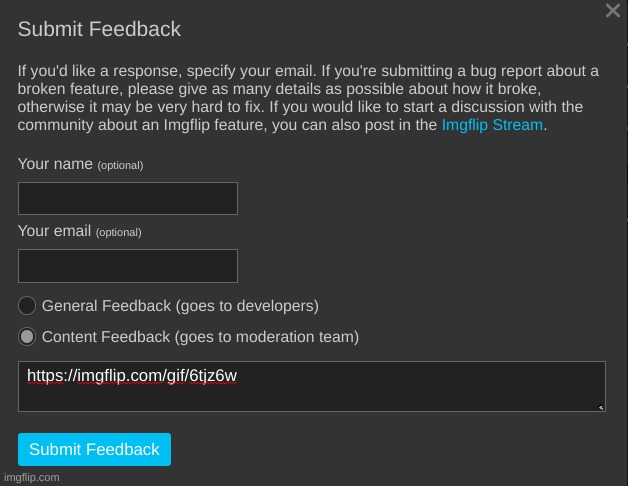Image resolution: width=628 pixels, height=486 pixels.
Task: Click '(optional)' next to Your email
Action: click(x=119, y=232)
